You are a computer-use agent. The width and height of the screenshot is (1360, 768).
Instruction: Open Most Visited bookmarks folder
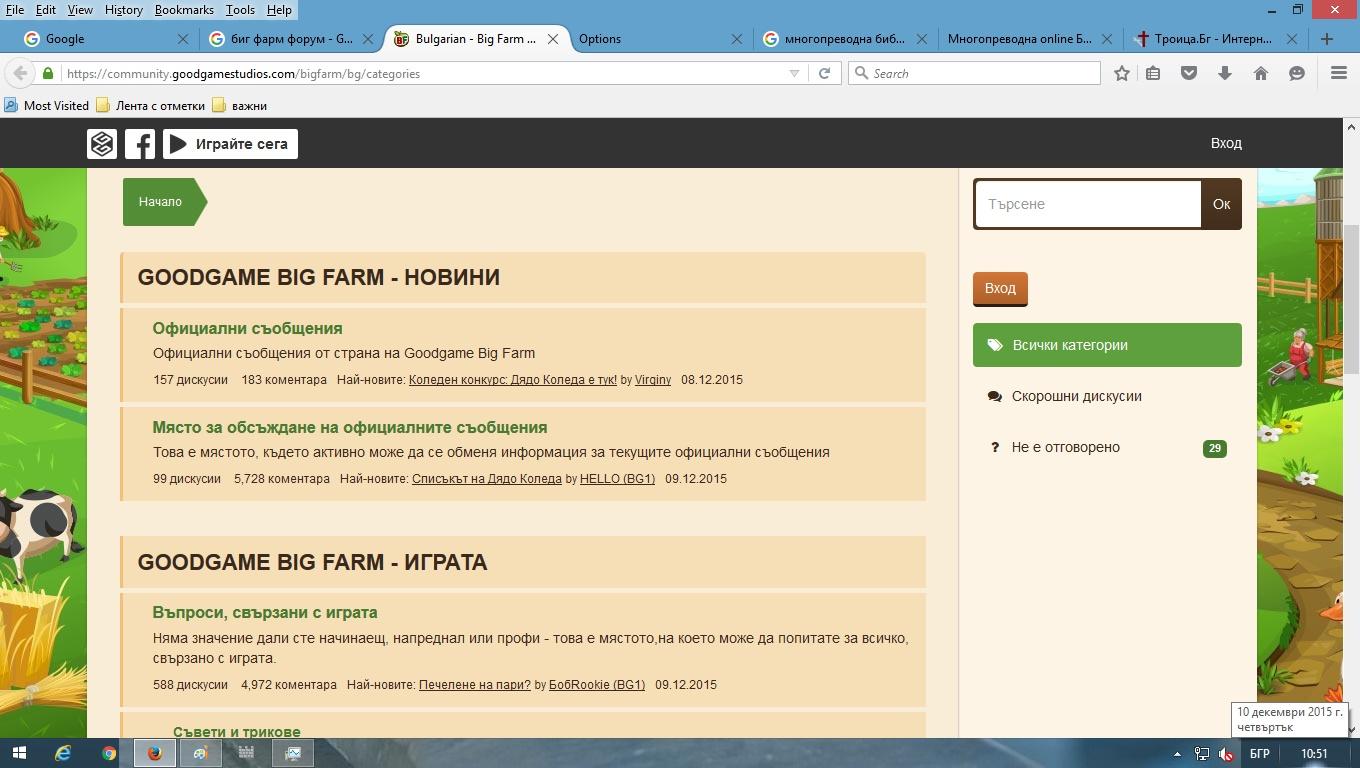pos(46,105)
